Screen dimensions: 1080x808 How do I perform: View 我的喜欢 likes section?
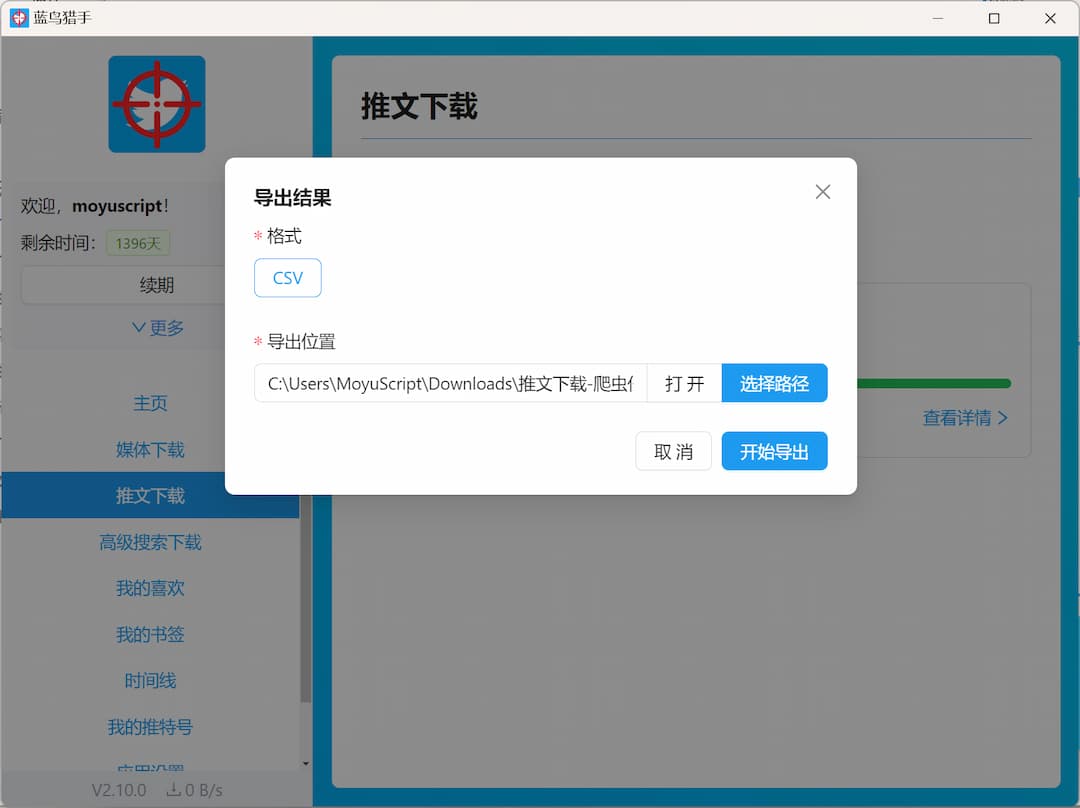click(150, 588)
